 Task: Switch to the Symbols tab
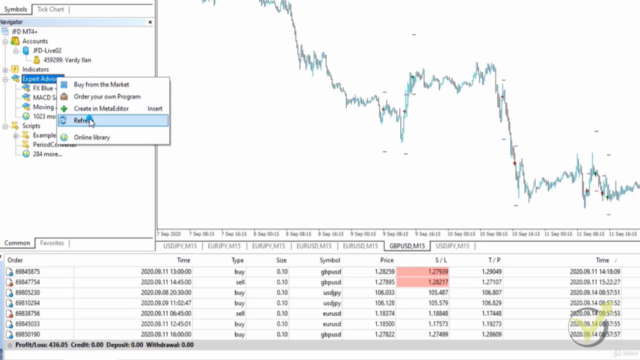click(16, 9)
